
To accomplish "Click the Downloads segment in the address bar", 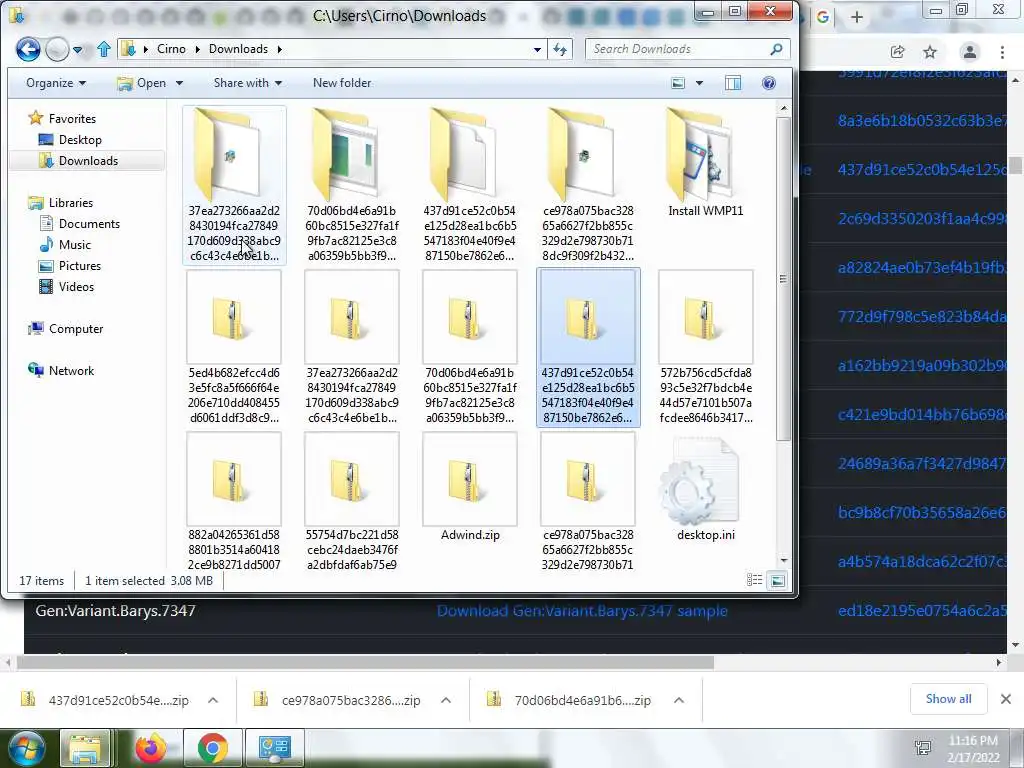I will point(238,49).
